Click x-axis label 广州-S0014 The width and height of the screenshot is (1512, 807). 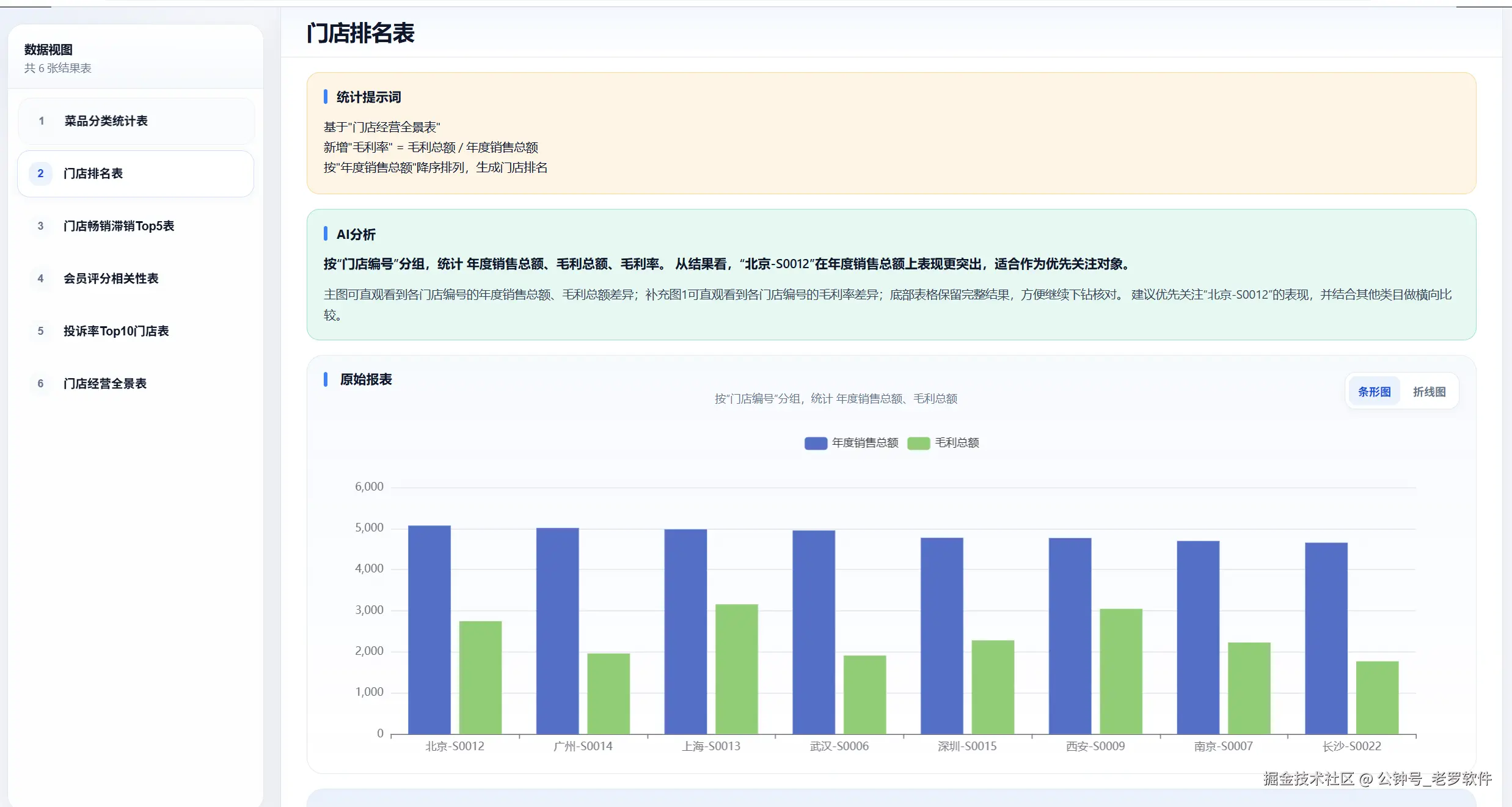pos(583,746)
